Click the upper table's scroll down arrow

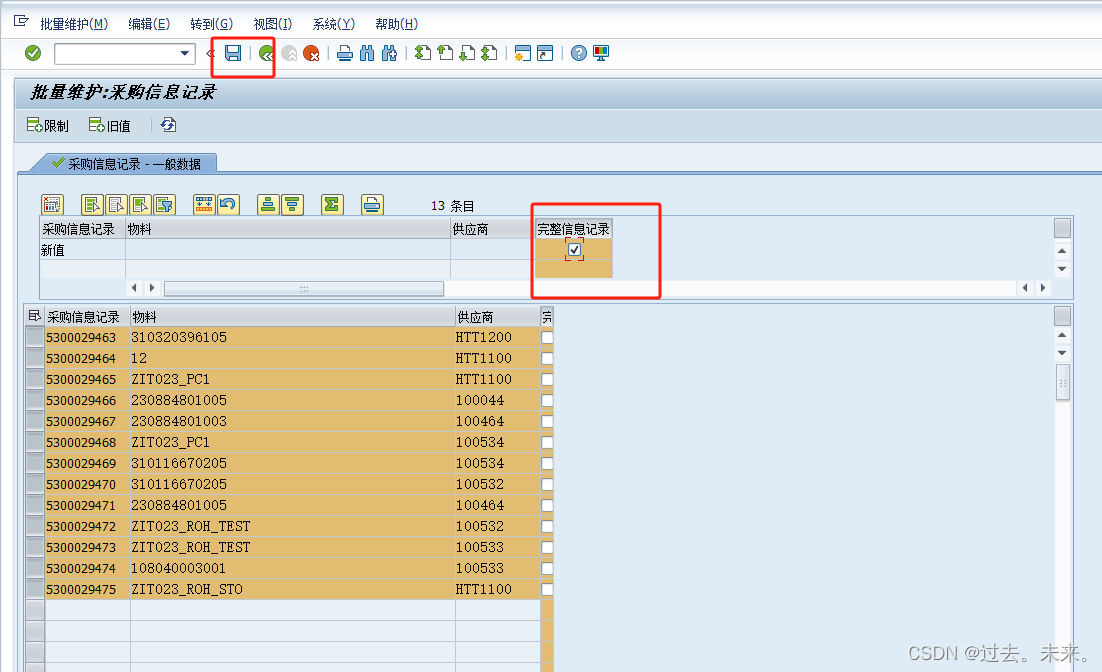pos(1062,269)
